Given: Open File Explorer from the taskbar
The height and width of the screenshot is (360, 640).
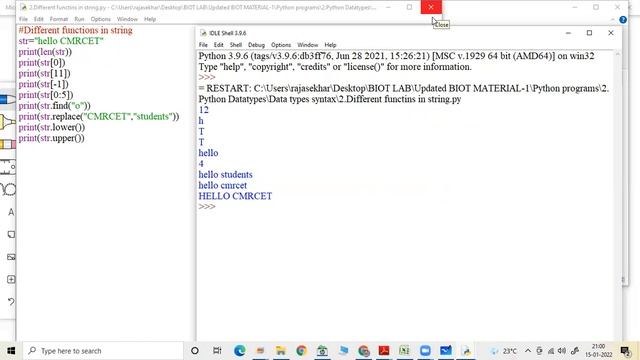Looking at the screenshot, I should coord(281,351).
